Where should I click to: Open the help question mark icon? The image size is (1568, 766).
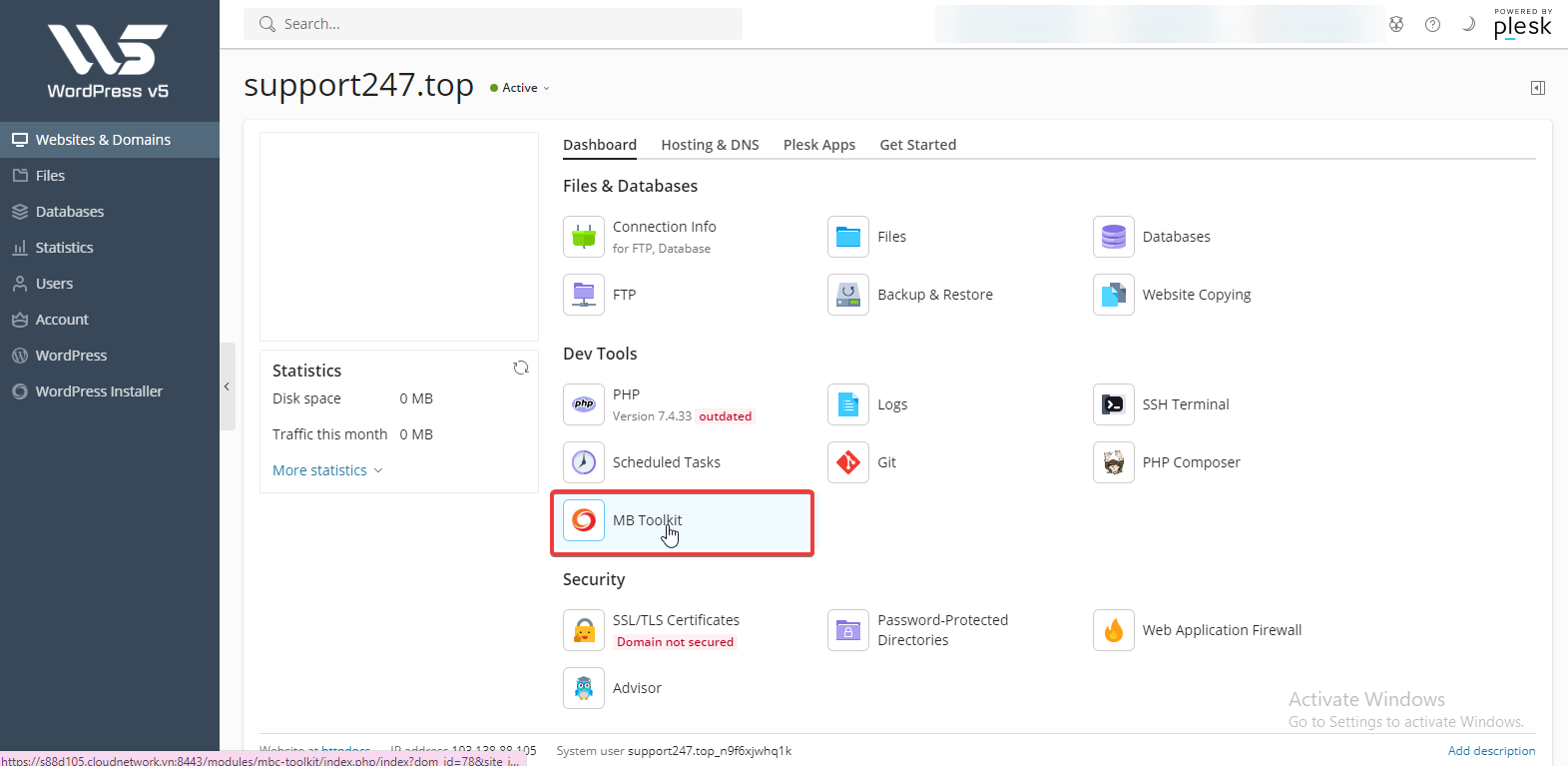(x=1432, y=24)
